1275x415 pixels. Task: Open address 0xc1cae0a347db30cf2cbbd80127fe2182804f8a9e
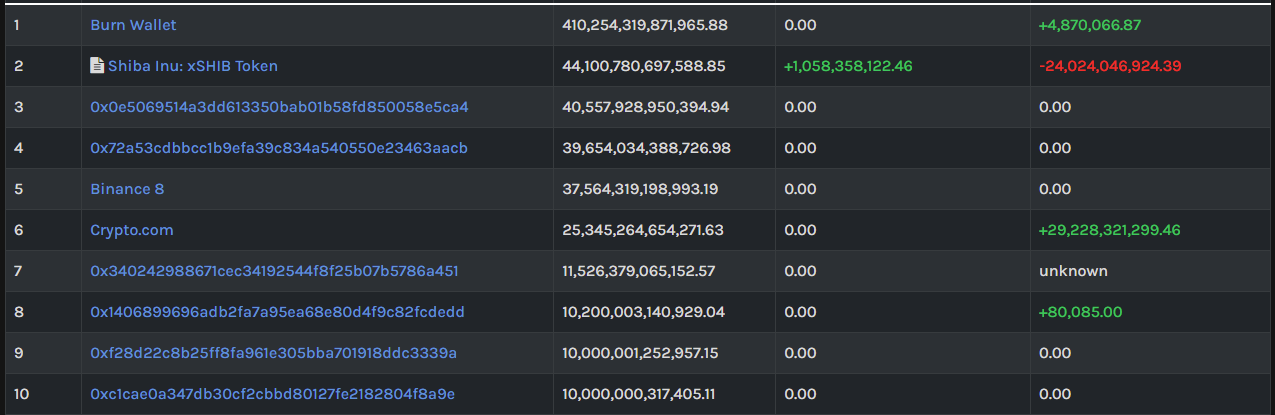coord(272,394)
